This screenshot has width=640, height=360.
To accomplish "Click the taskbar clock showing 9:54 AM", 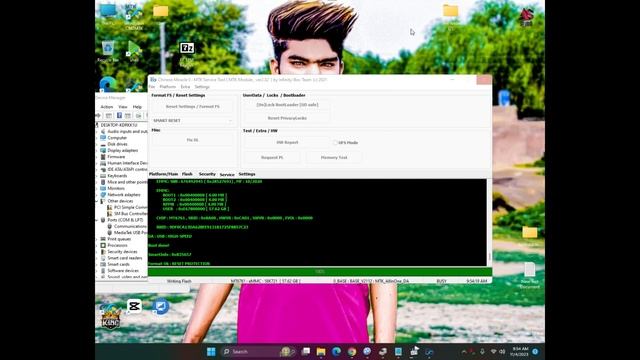I will [519, 351].
